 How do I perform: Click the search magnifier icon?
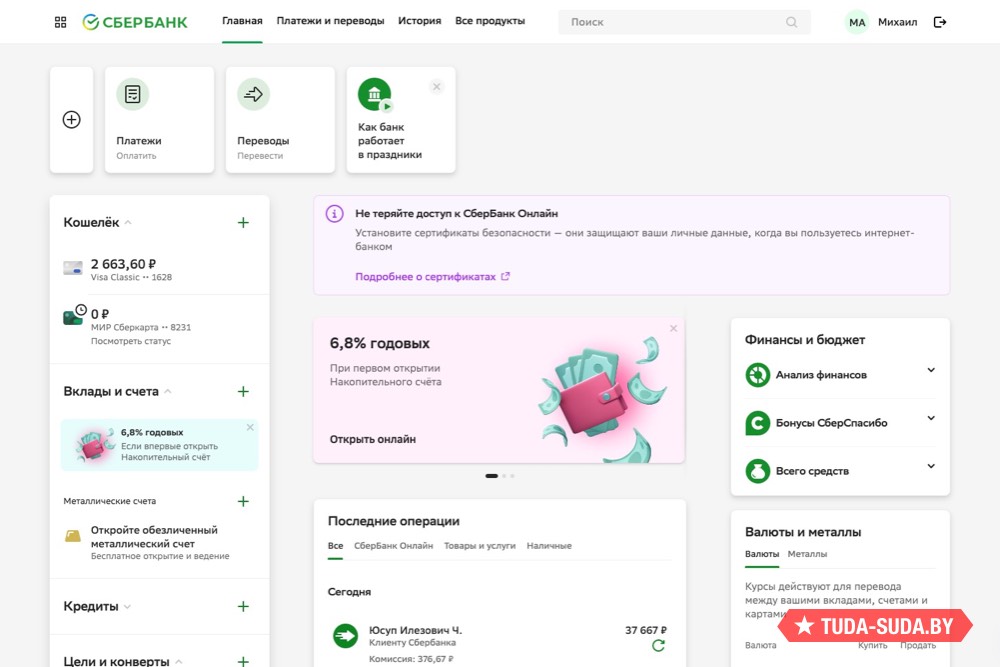pyautogui.click(x=791, y=22)
